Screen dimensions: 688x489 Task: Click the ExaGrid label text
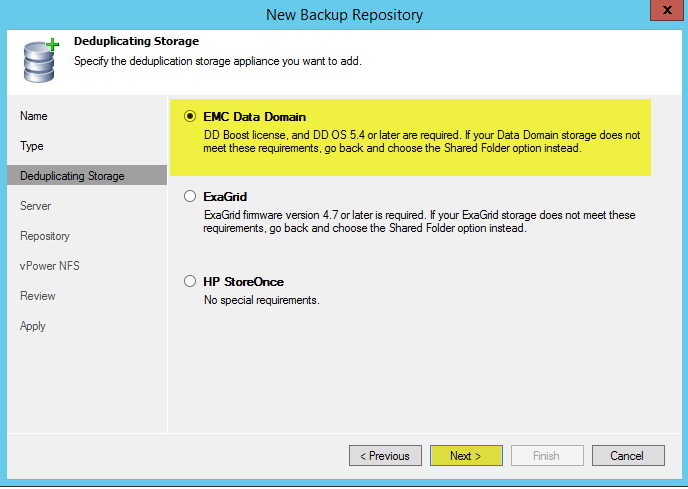point(225,197)
